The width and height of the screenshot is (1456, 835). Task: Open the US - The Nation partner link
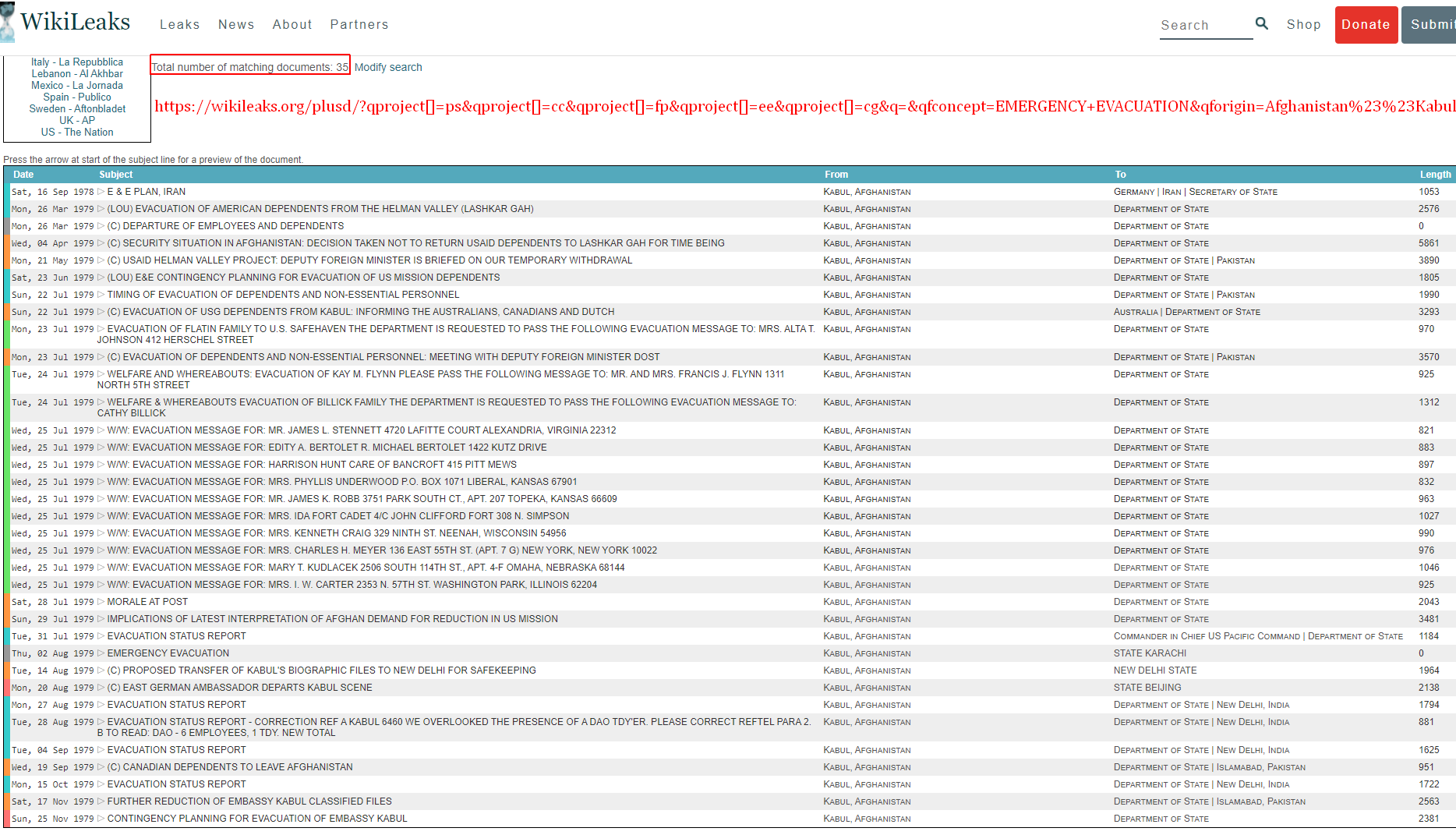(77, 132)
